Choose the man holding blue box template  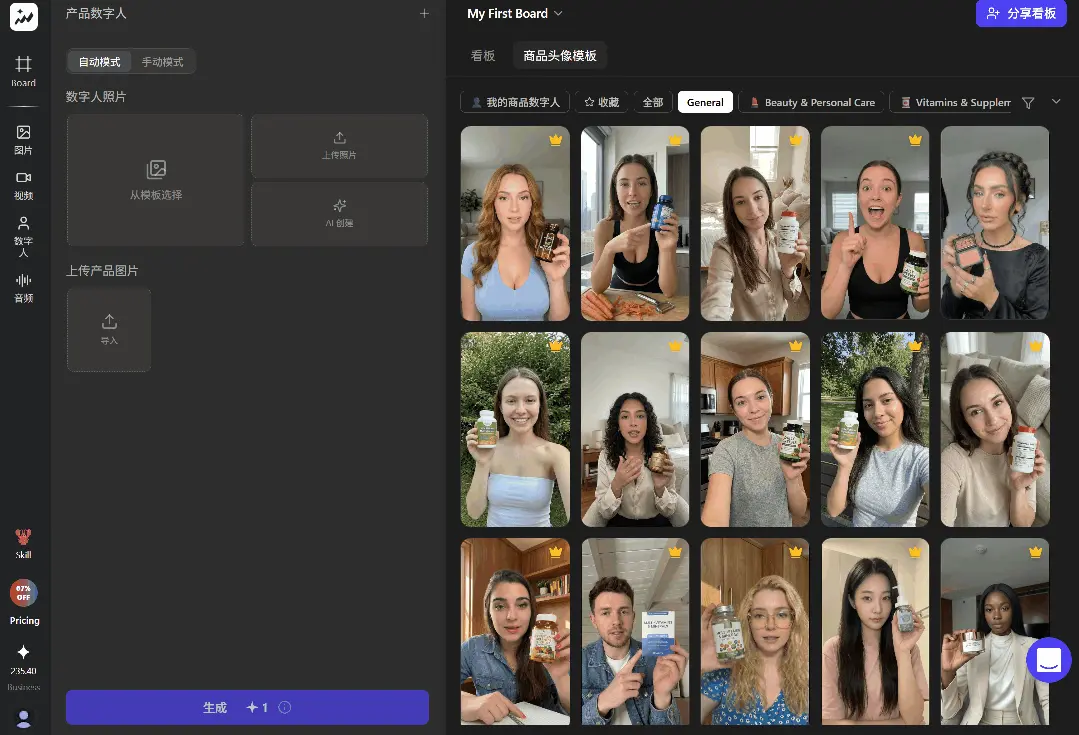635,631
